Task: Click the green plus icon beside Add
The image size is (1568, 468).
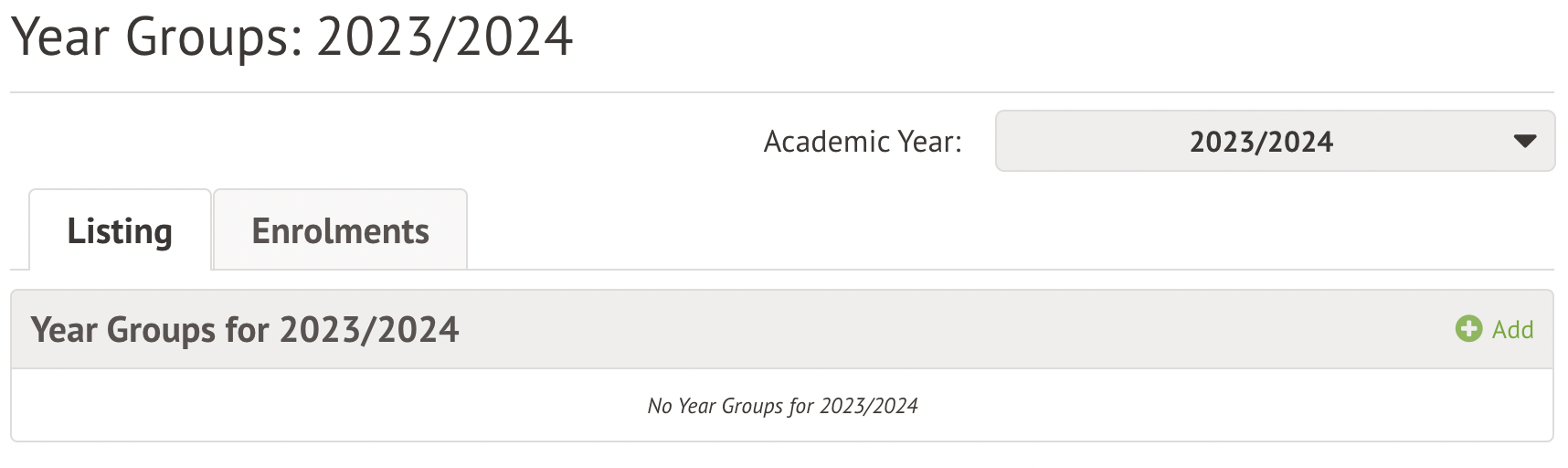Action: click(1467, 329)
